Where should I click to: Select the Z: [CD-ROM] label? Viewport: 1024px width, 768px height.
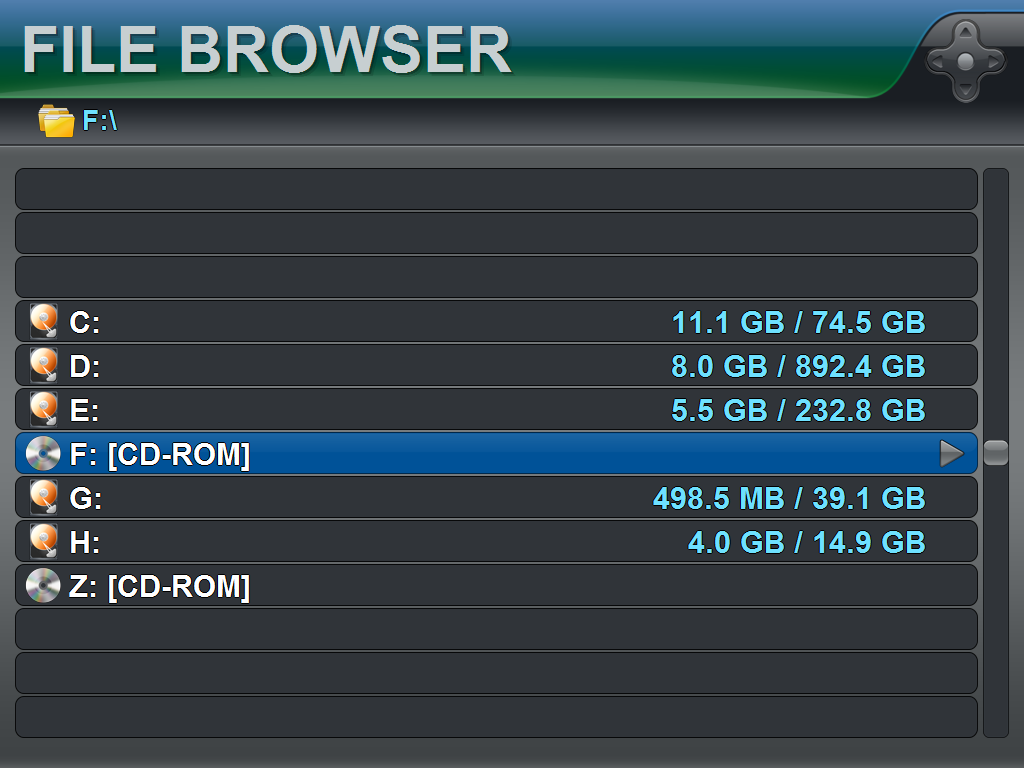tap(159, 587)
